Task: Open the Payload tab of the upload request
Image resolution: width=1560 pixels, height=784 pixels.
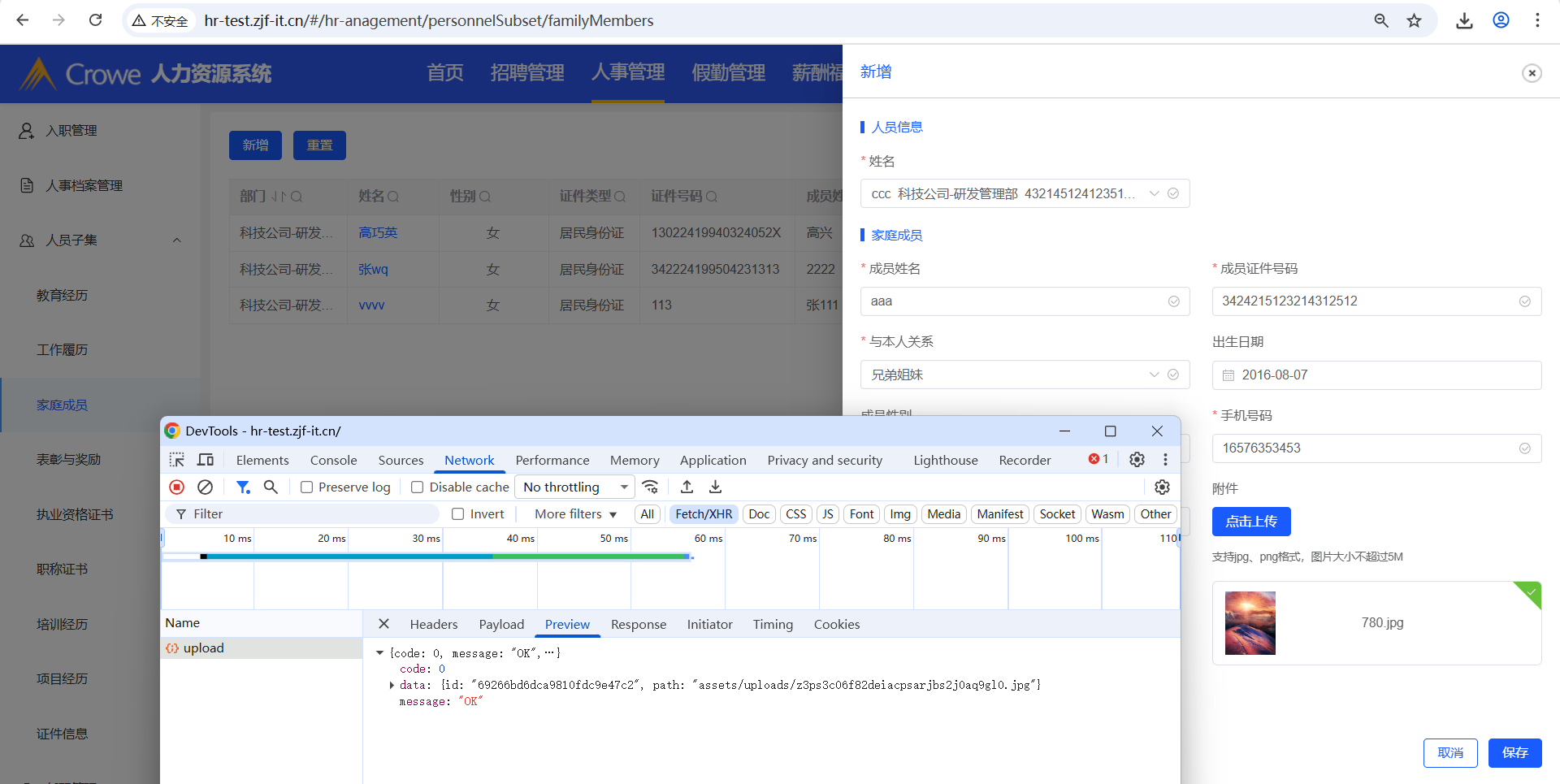Action: point(501,624)
